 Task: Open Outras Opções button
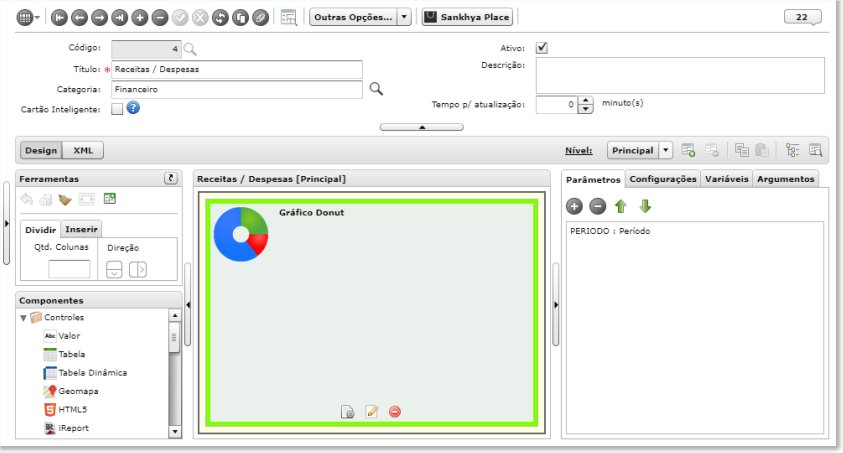pyautogui.click(x=353, y=17)
